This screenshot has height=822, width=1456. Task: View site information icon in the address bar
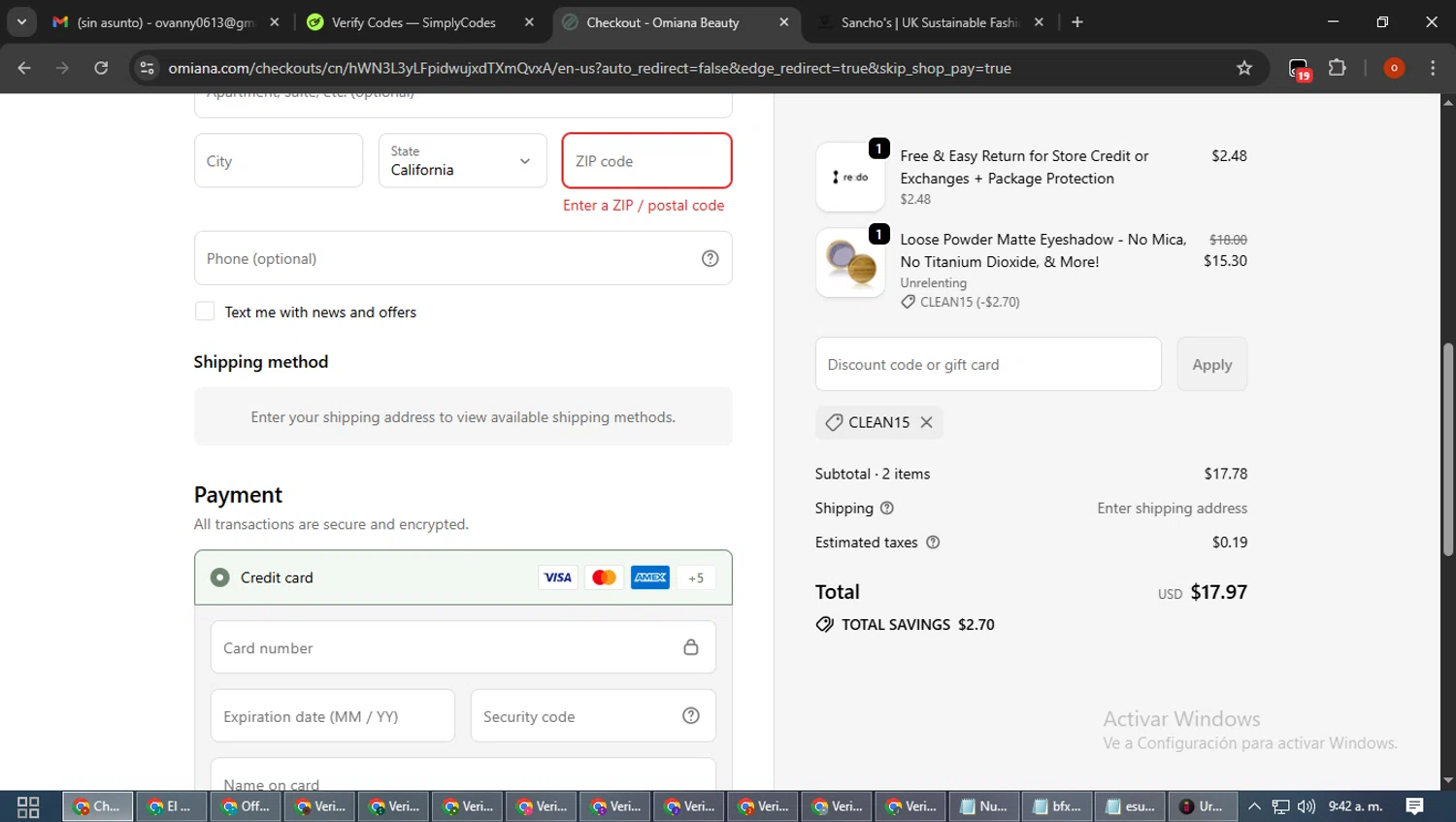click(x=148, y=68)
